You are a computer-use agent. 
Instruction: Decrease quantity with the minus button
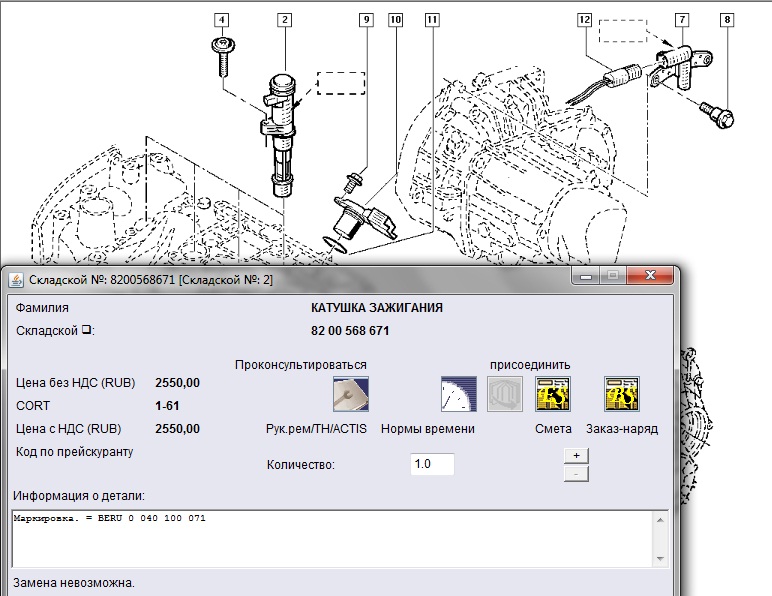point(575,472)
